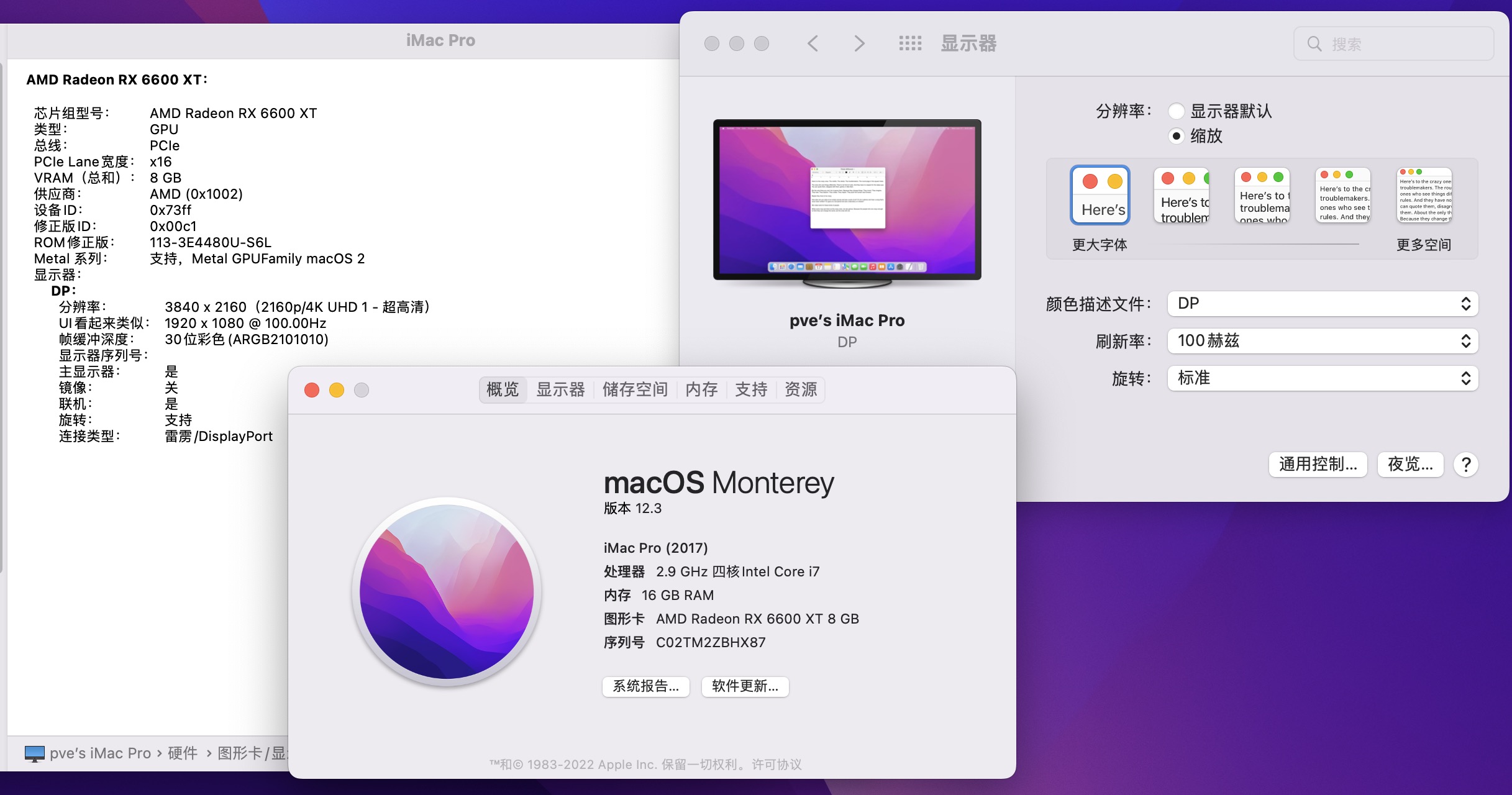Minimize the About This Mac window
This screenshot has width=1512, height=795.
click(337, 390)
